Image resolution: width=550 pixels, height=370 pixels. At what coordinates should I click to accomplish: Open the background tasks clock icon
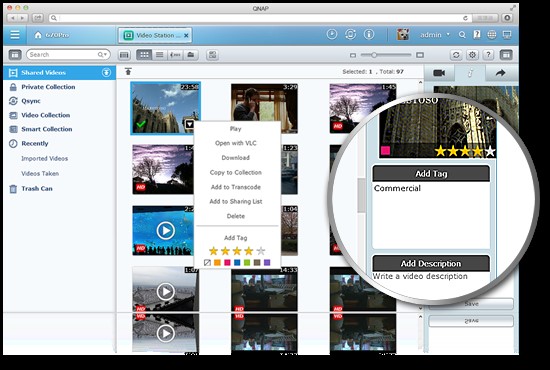pos(331,34)
